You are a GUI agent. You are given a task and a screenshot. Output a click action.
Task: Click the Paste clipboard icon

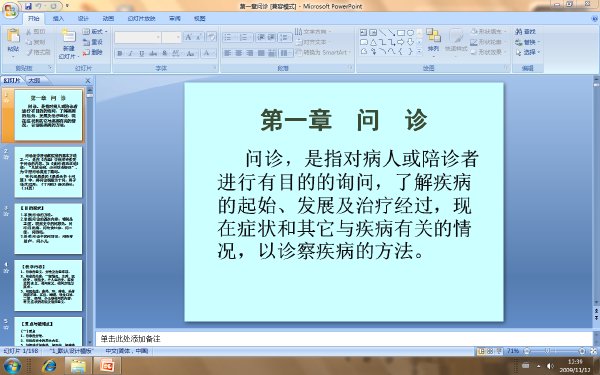pyautogui.click(x=13, y=36)
